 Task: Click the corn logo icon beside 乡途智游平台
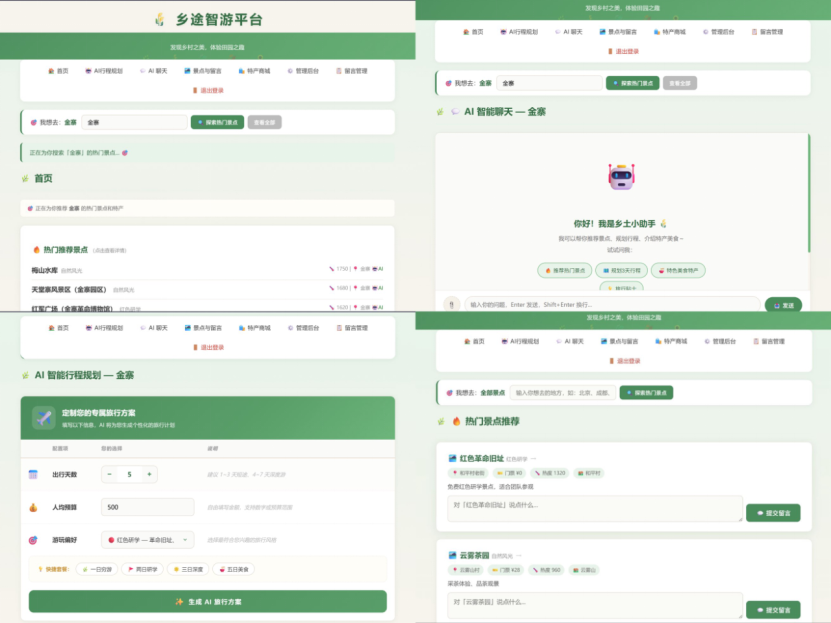tap(160, 20)
